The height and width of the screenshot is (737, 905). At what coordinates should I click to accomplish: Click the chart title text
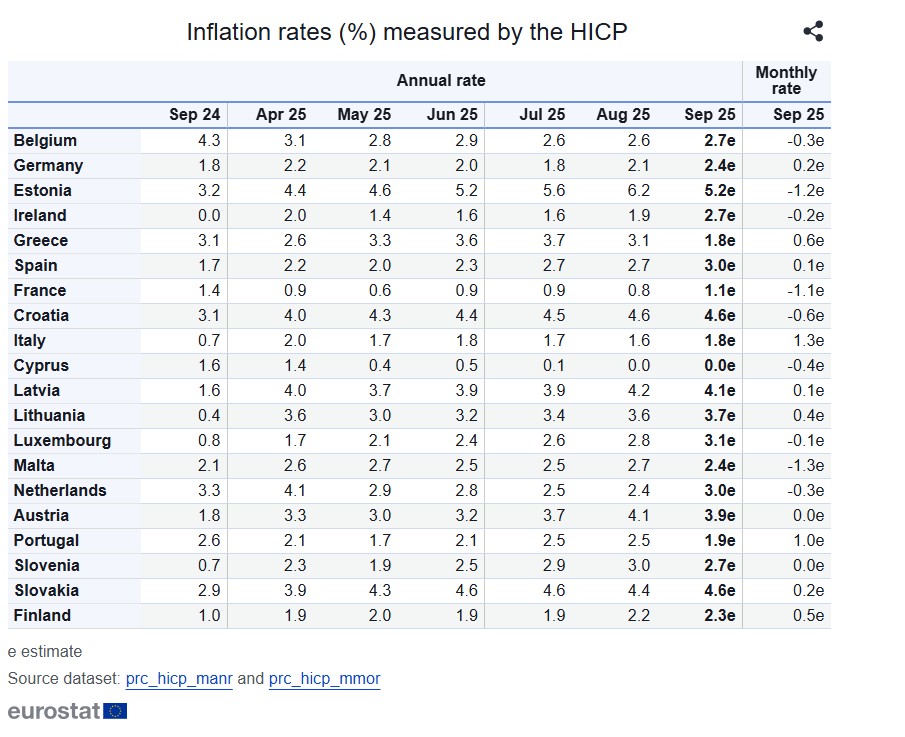(407, 32)
